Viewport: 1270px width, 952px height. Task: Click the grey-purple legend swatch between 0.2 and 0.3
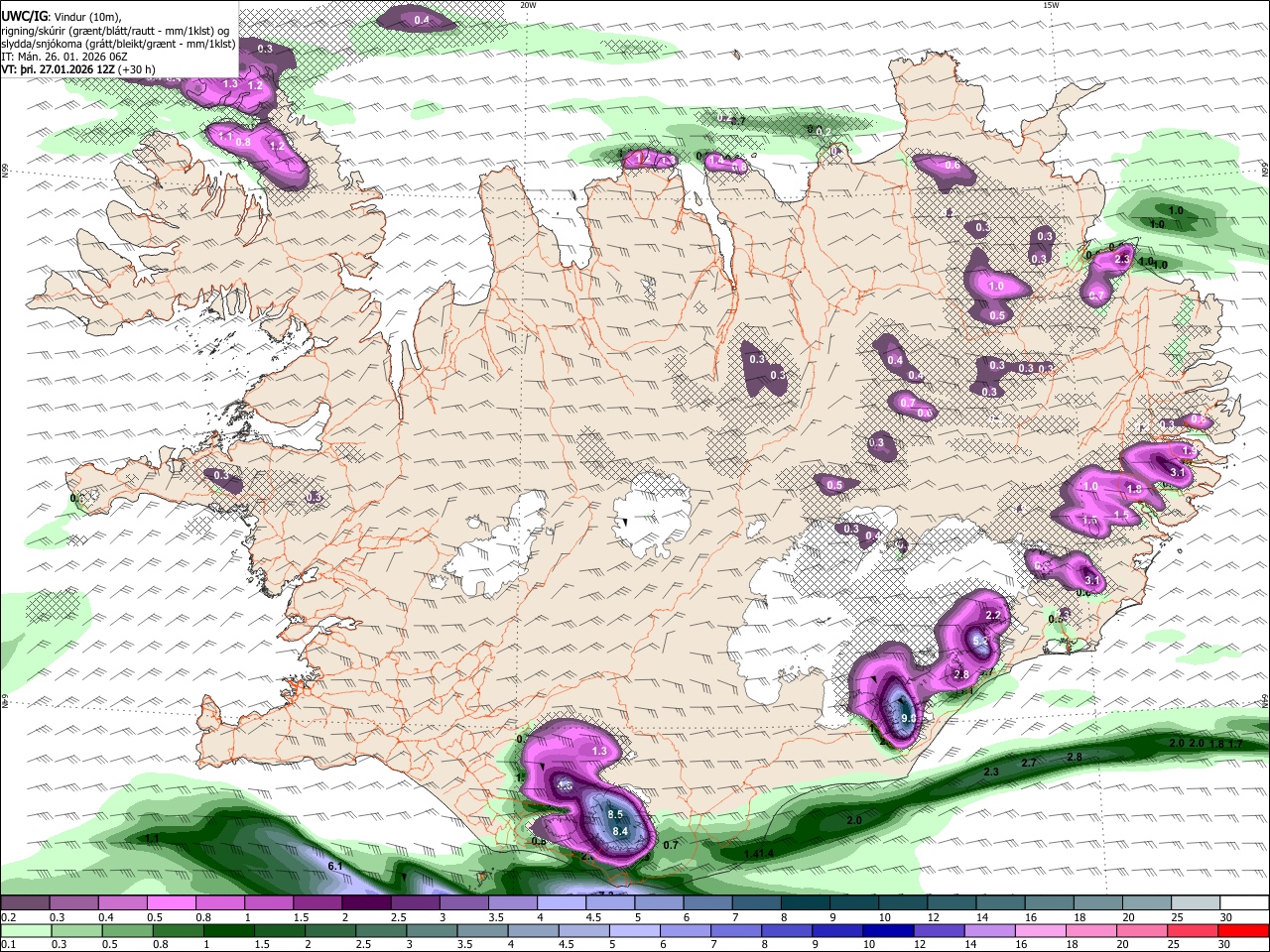click(25, 903)
